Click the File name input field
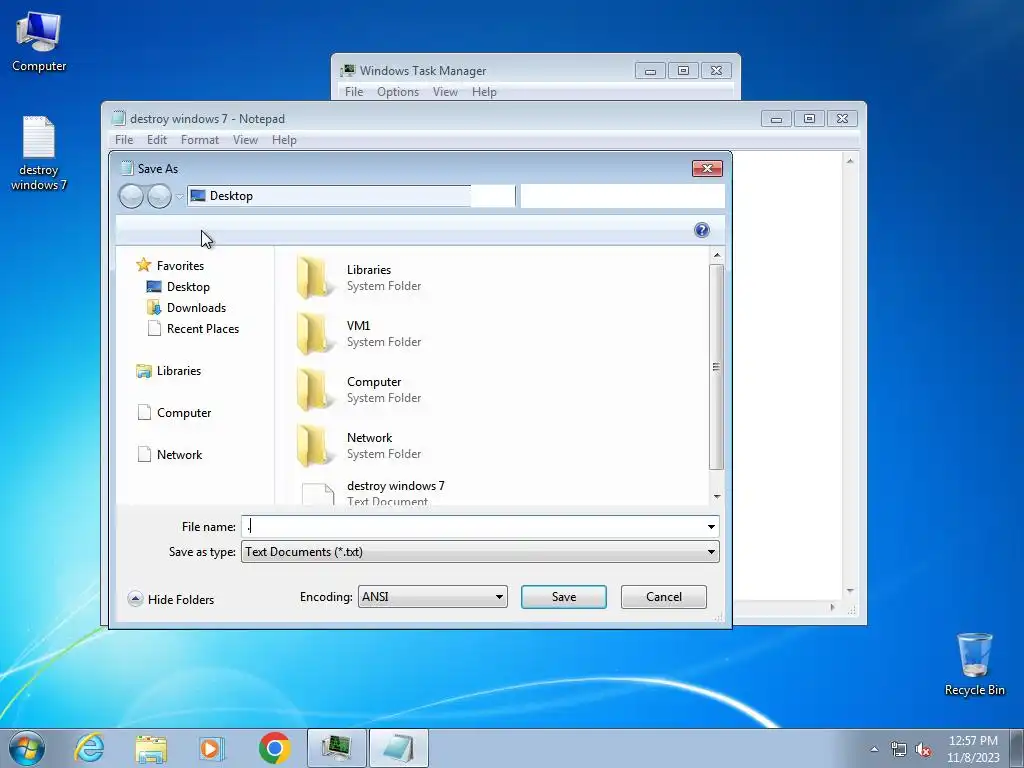The image size is (1024, 768). tap(473, 526)
